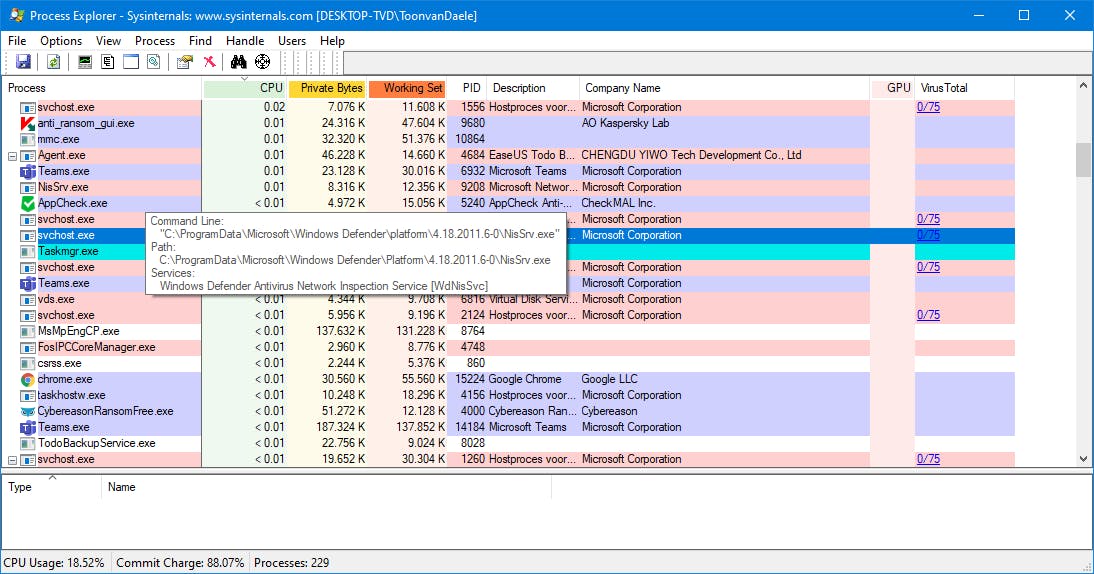Click the binoculars Find Handle icon
The image size is (1094, 574).
point(239,62)
